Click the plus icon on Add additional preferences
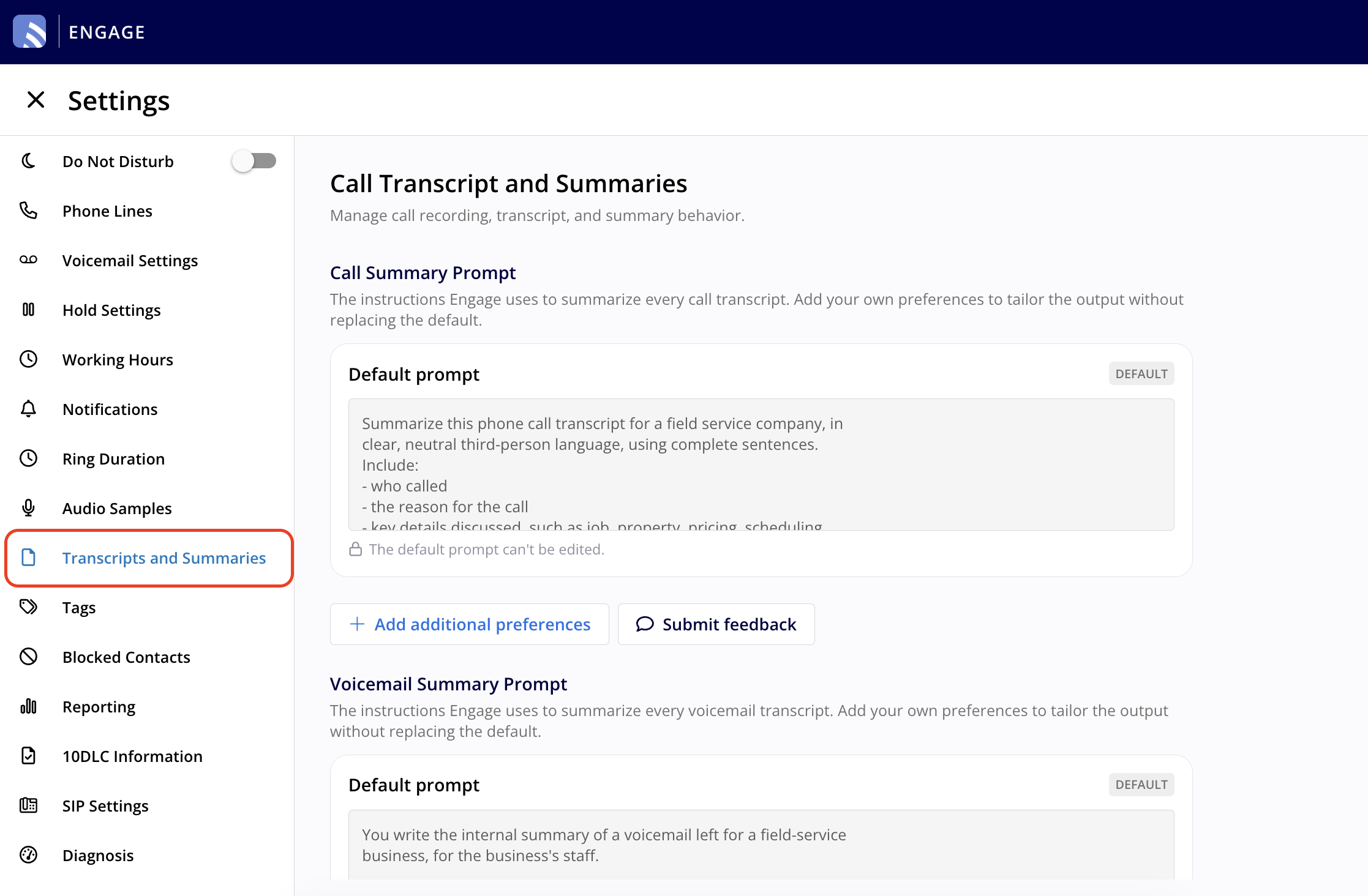Screen dimensions: 1368x896 (x=357, y=624)
